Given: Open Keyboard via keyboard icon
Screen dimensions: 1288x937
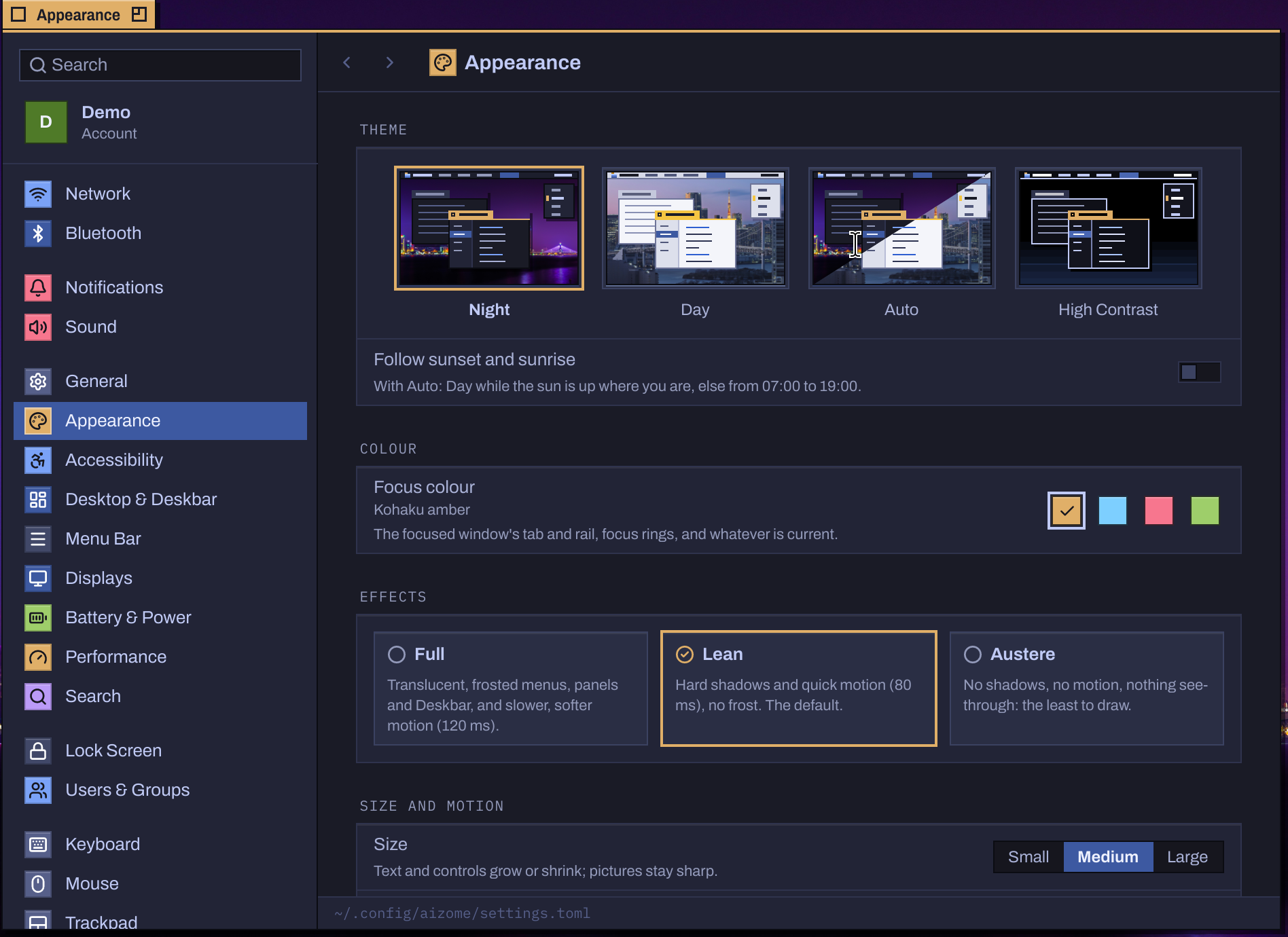Looking at the screenshot, I should (38, 845).
